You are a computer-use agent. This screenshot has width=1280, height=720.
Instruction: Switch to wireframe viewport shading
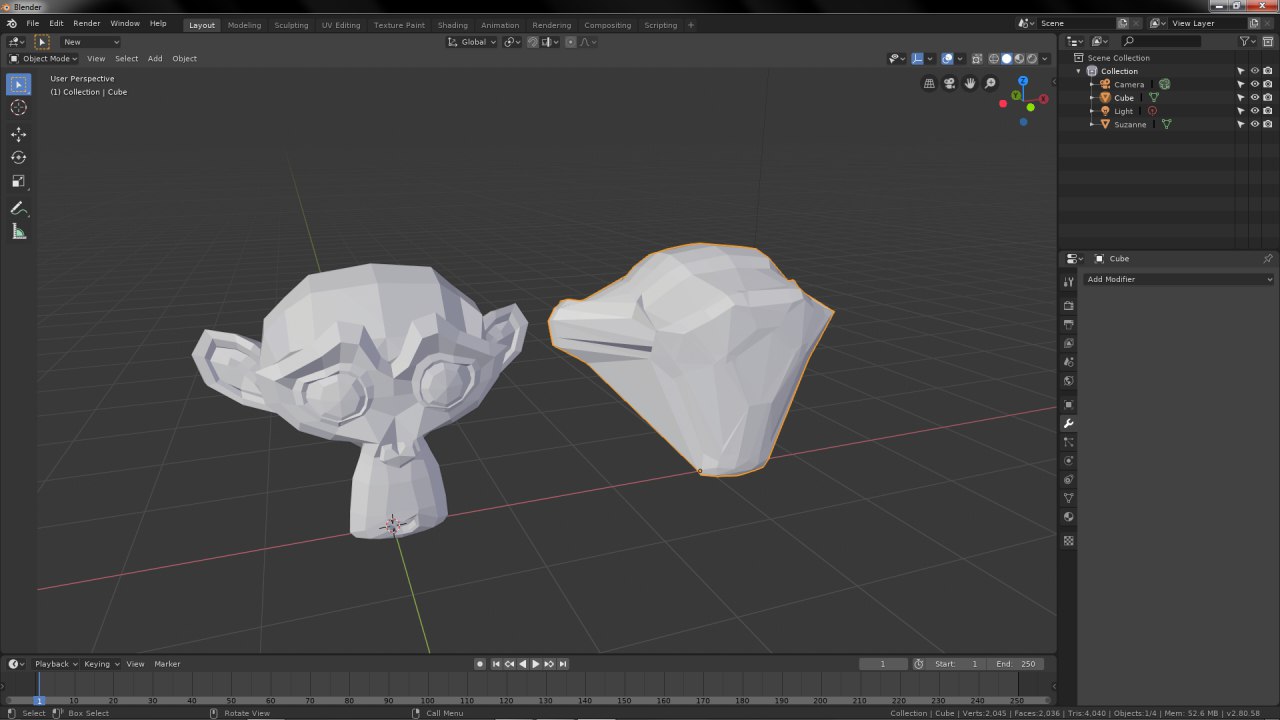pyautogui.click(x=994, y=58)
